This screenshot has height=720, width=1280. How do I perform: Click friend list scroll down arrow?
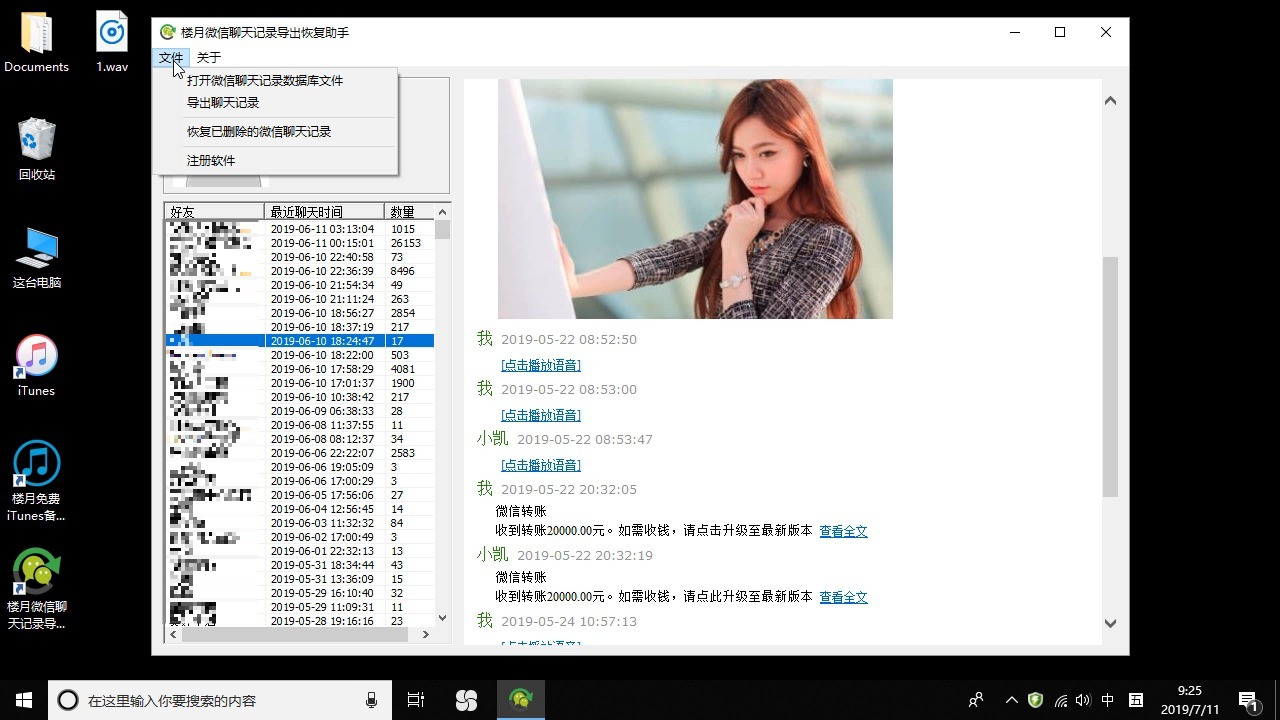443,618
